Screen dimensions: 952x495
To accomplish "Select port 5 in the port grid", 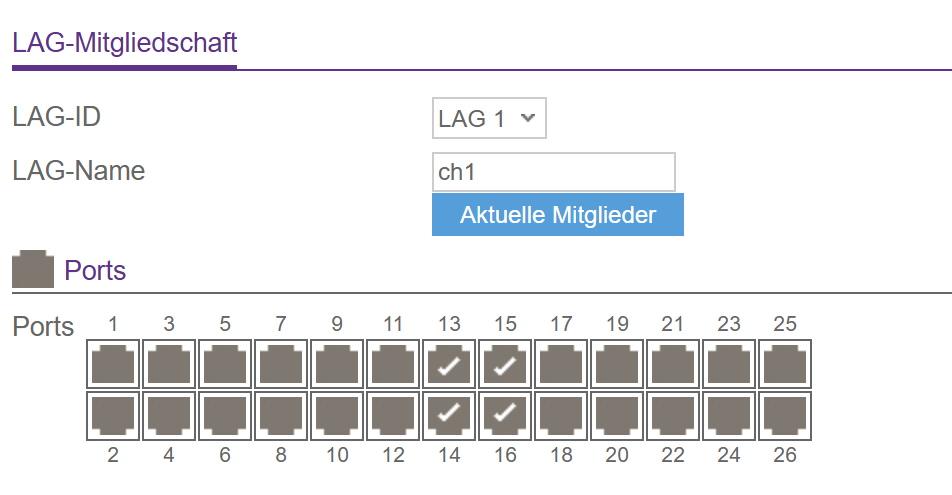I will [225, 365].
